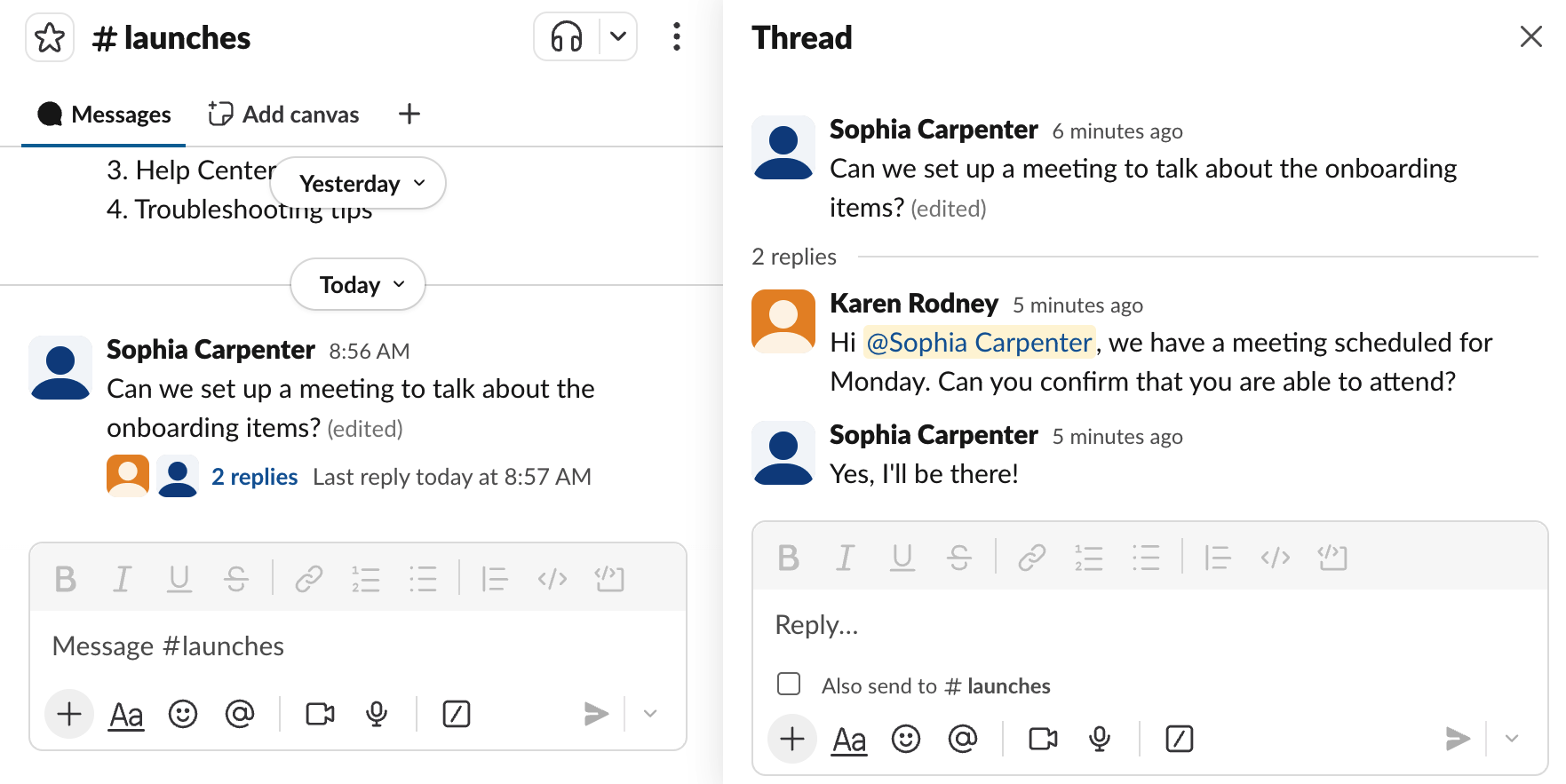The height and width of the screenshot is (784, 1566).
Task: Record video clip in channel composer
Action: [320, 715]
